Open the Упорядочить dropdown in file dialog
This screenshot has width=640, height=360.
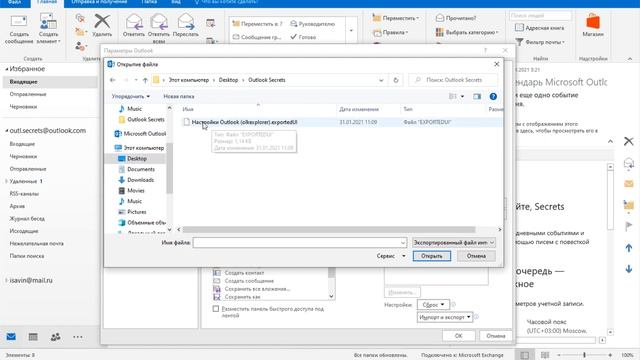tap(131, 96)
